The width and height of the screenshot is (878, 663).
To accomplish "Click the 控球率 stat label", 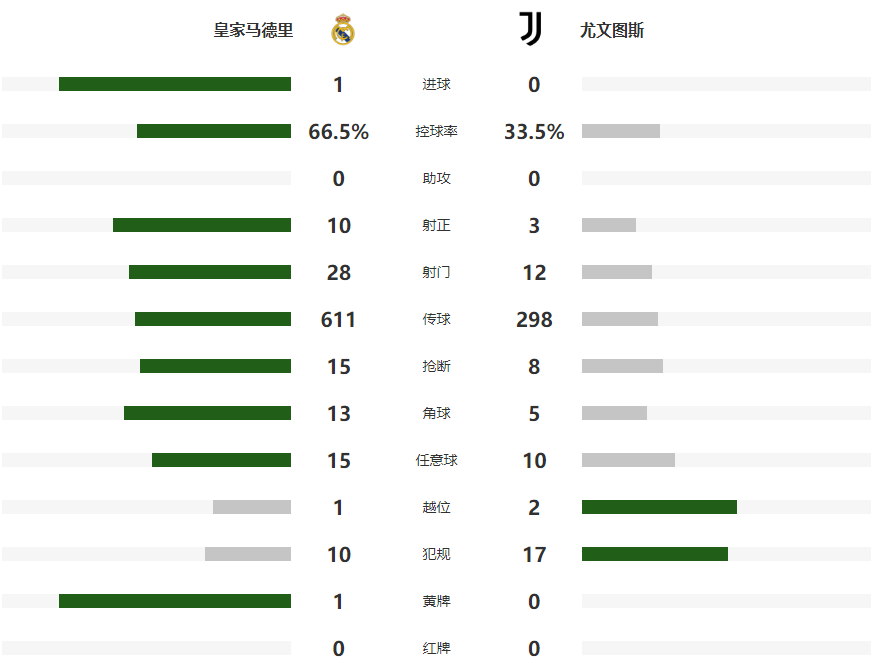I will click(x=436, y=132).
